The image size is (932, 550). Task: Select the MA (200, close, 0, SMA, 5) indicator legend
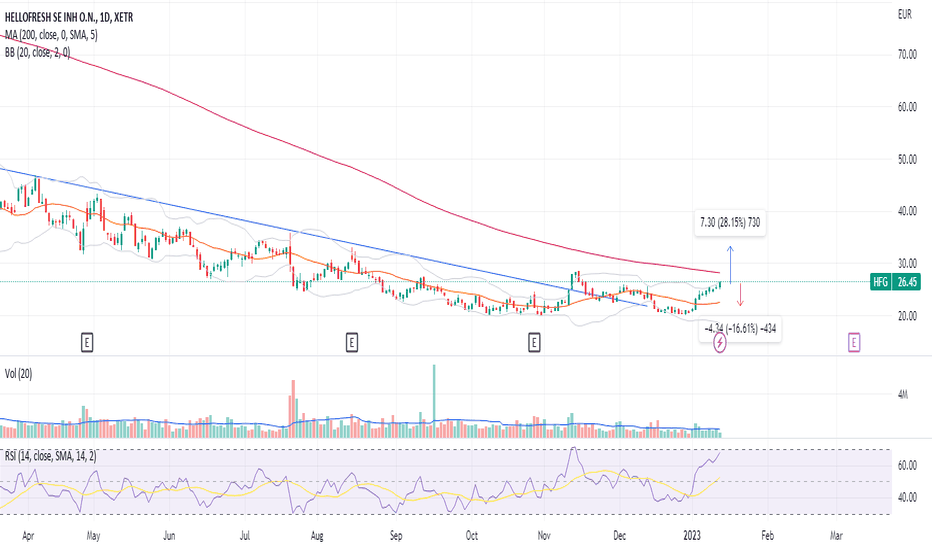click(x=51, y=35)
